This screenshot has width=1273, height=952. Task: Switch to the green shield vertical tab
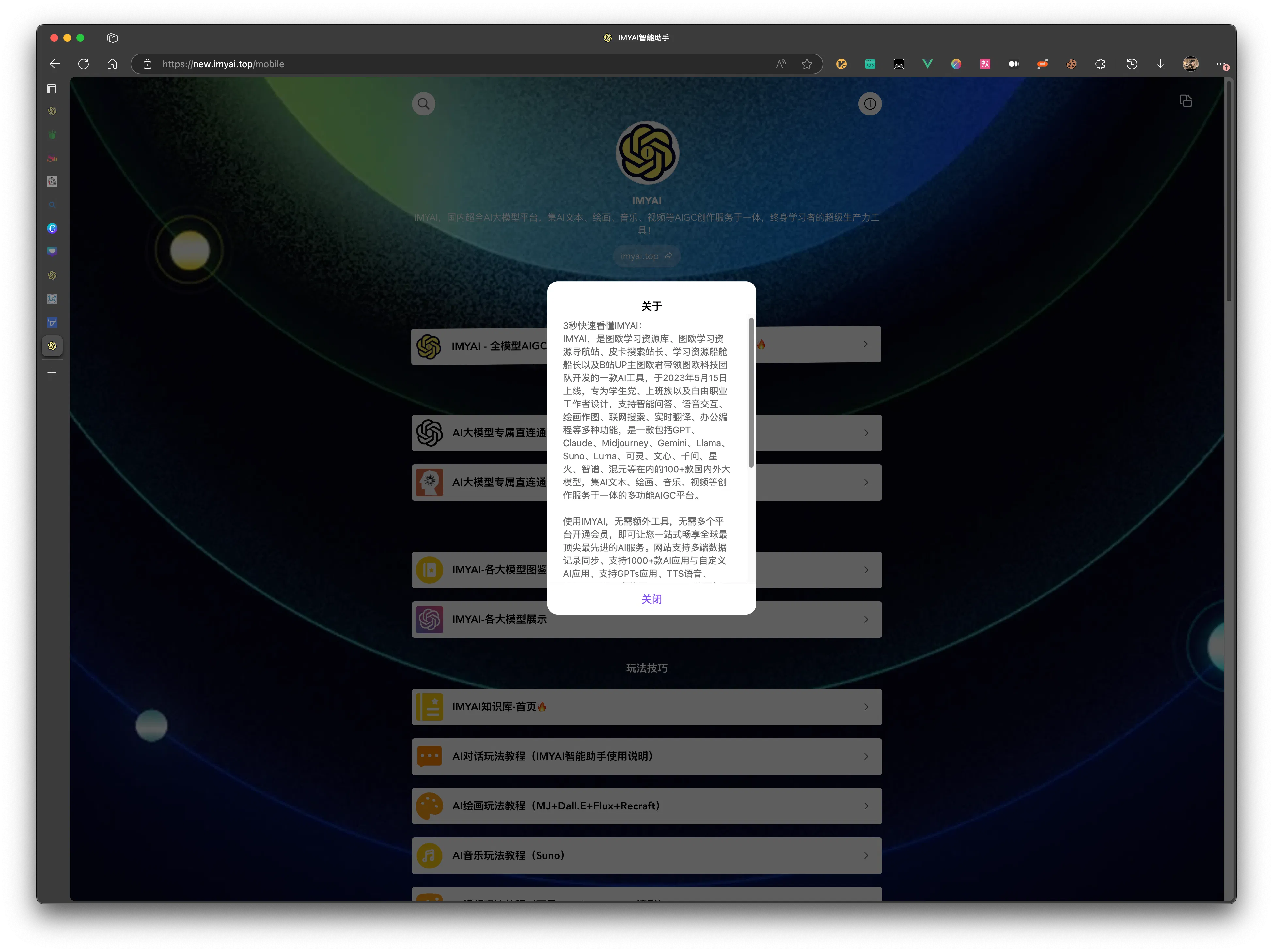(x=52, y=135)
